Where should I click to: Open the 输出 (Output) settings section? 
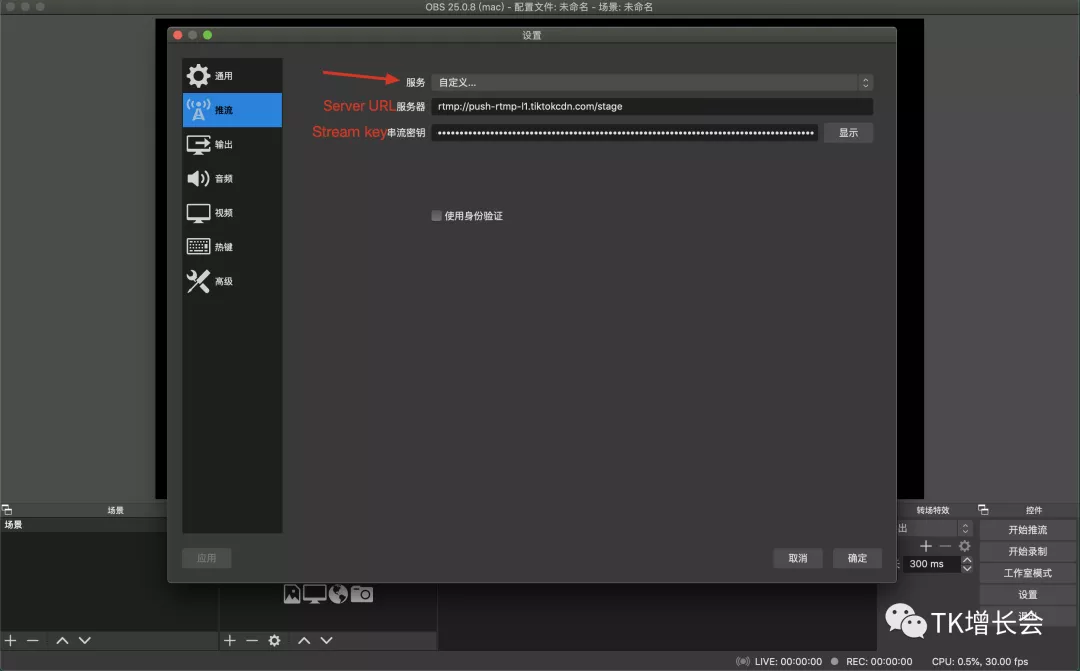(232, 144)
